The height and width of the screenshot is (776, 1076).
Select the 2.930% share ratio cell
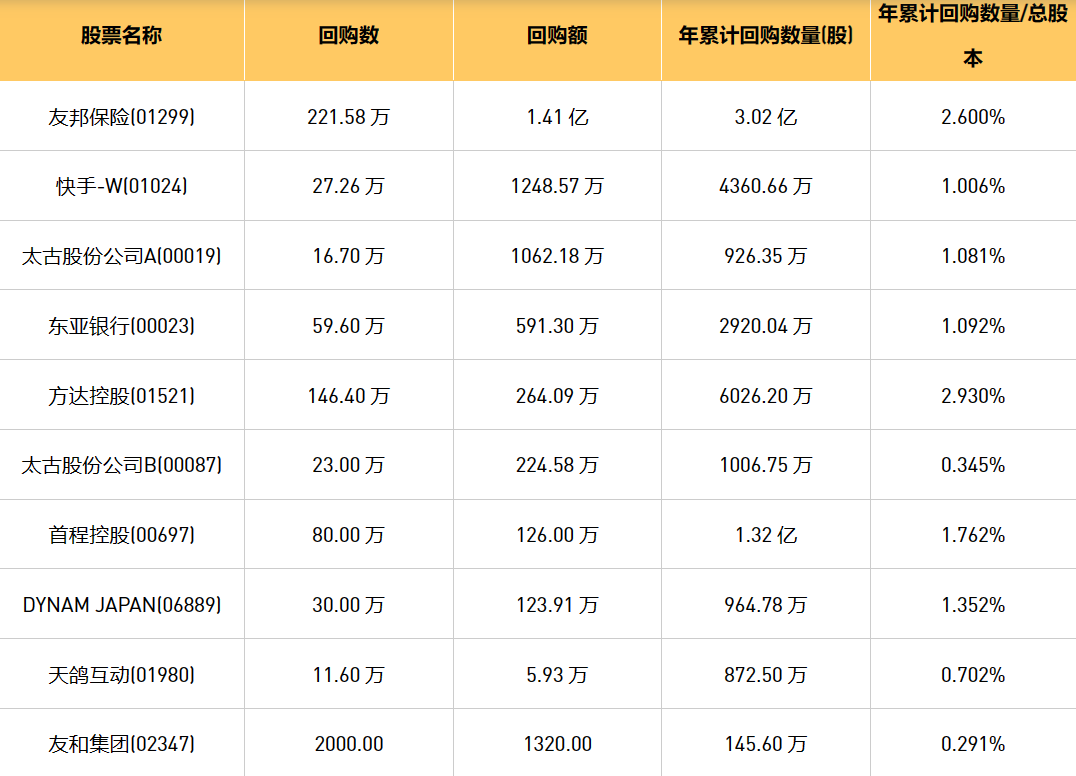point(972,396)
